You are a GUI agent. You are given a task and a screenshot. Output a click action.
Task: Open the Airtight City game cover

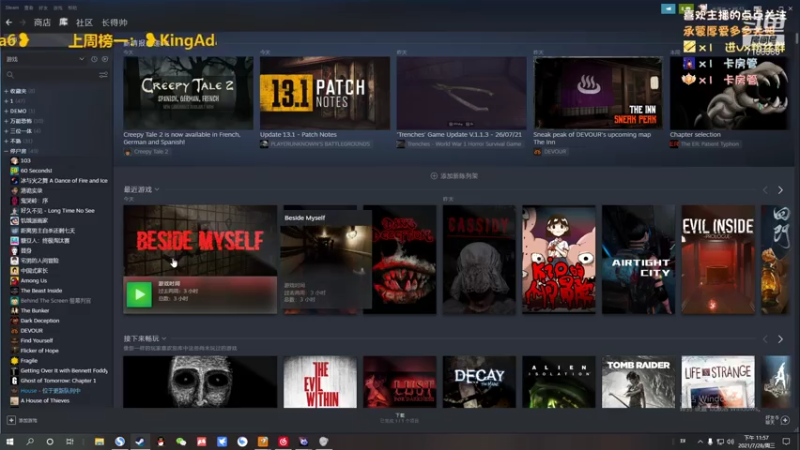pyautogui.click(x=638, y=259)
